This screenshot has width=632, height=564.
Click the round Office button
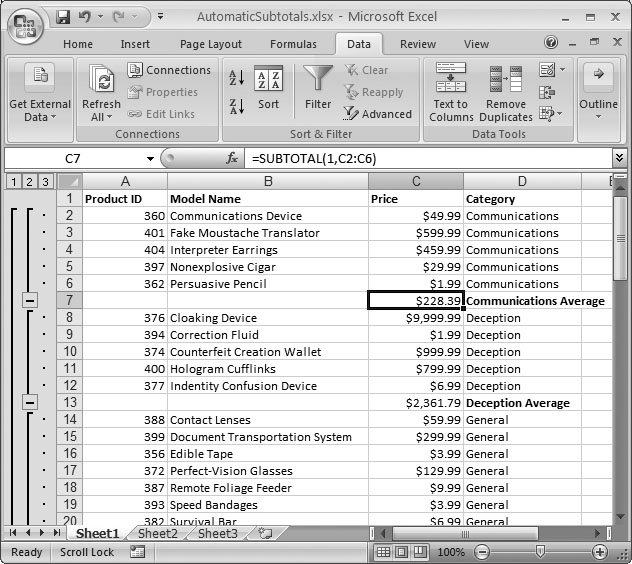click(25, 25)
